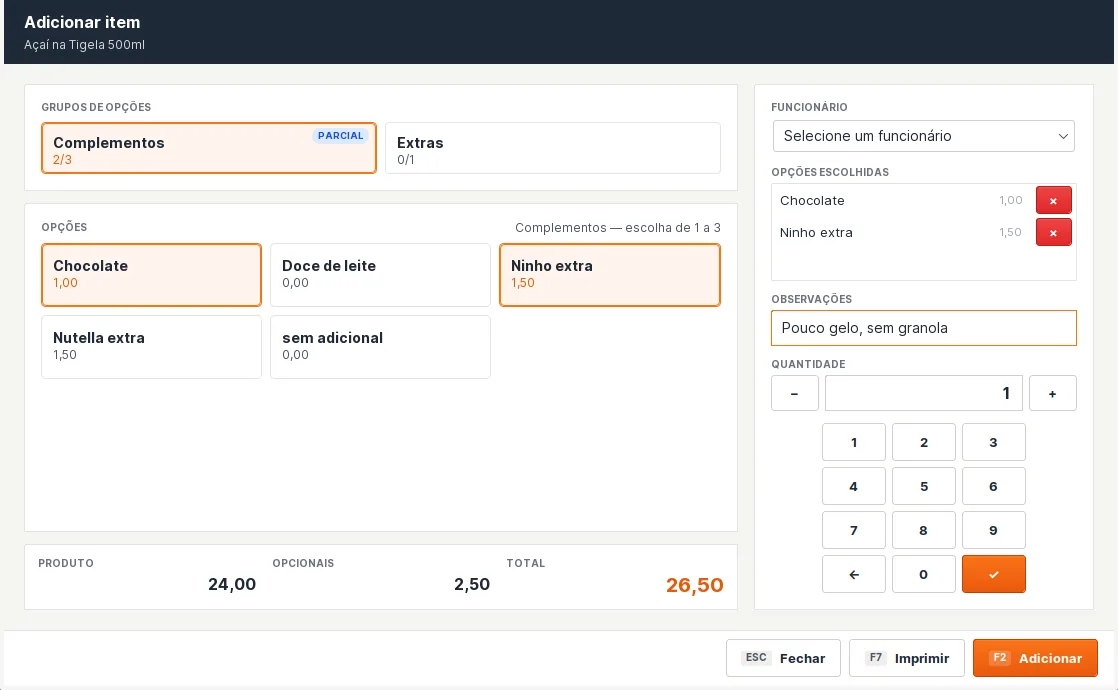1118x690 pixels.
Task: Click the quantity input field
Action: pos(923,393)
